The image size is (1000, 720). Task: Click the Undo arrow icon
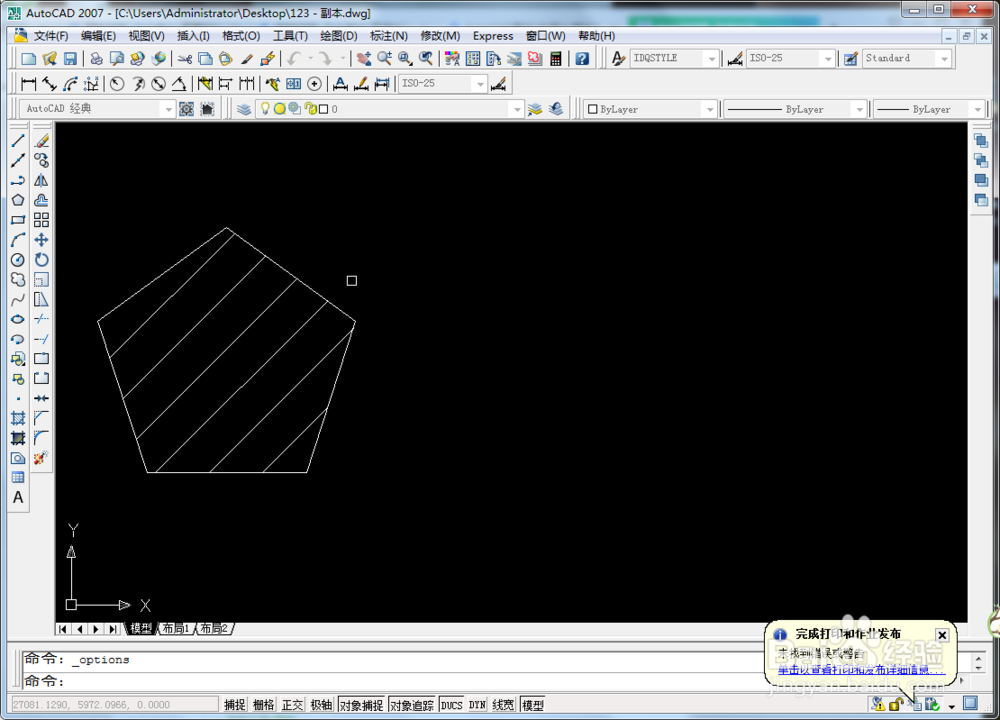tap(293, 59)
